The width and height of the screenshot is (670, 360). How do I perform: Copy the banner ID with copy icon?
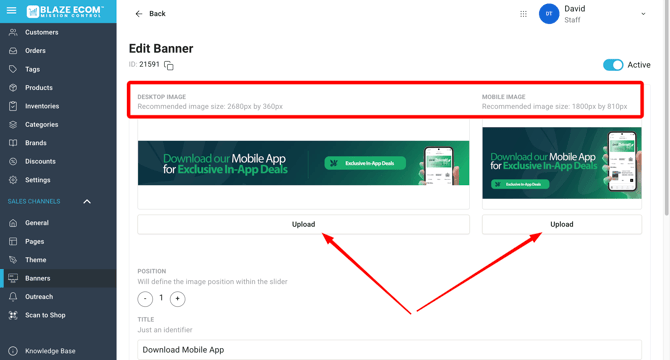click(169, 65)
